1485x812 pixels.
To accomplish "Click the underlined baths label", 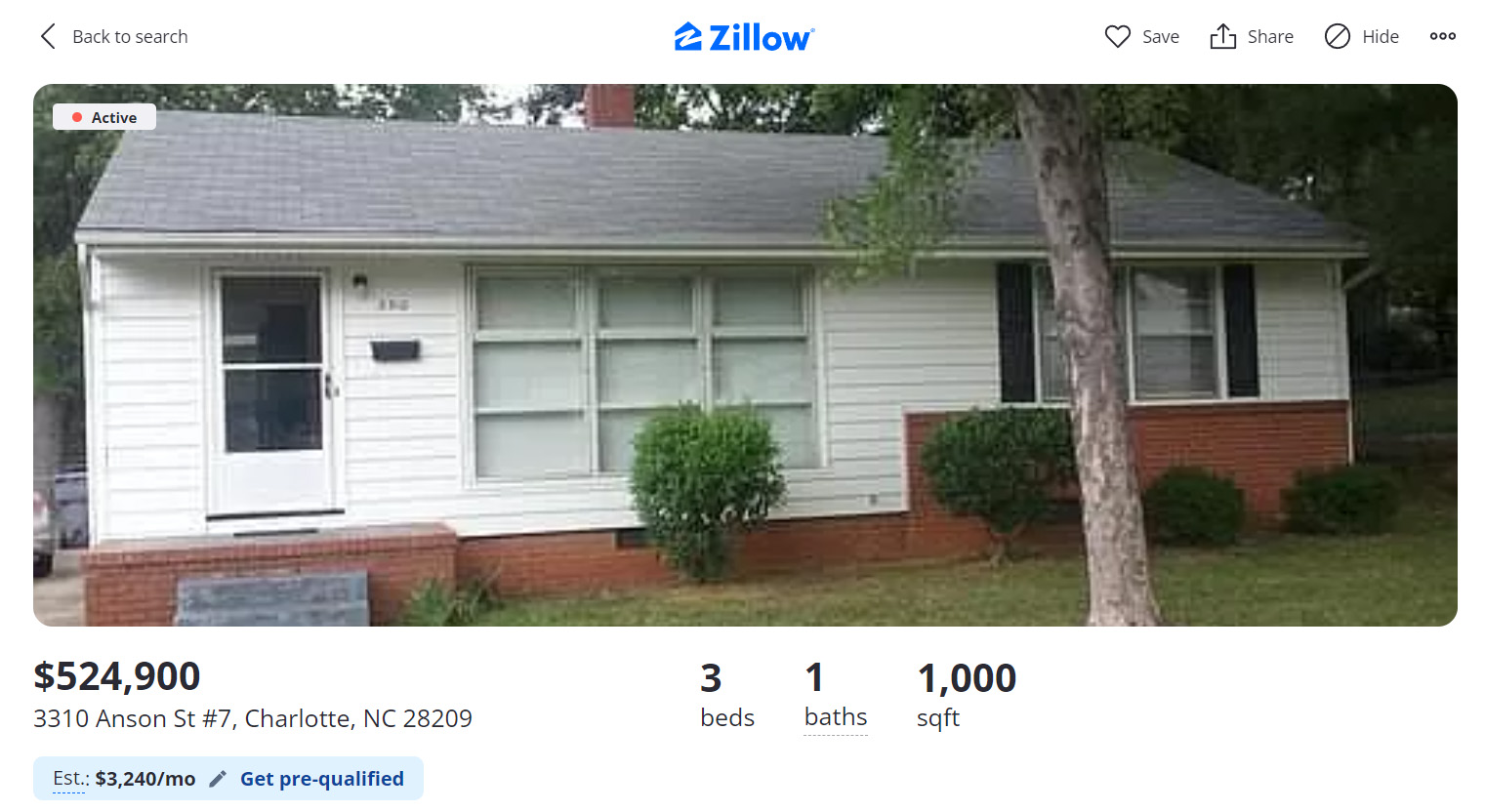I will coord(836,717).
